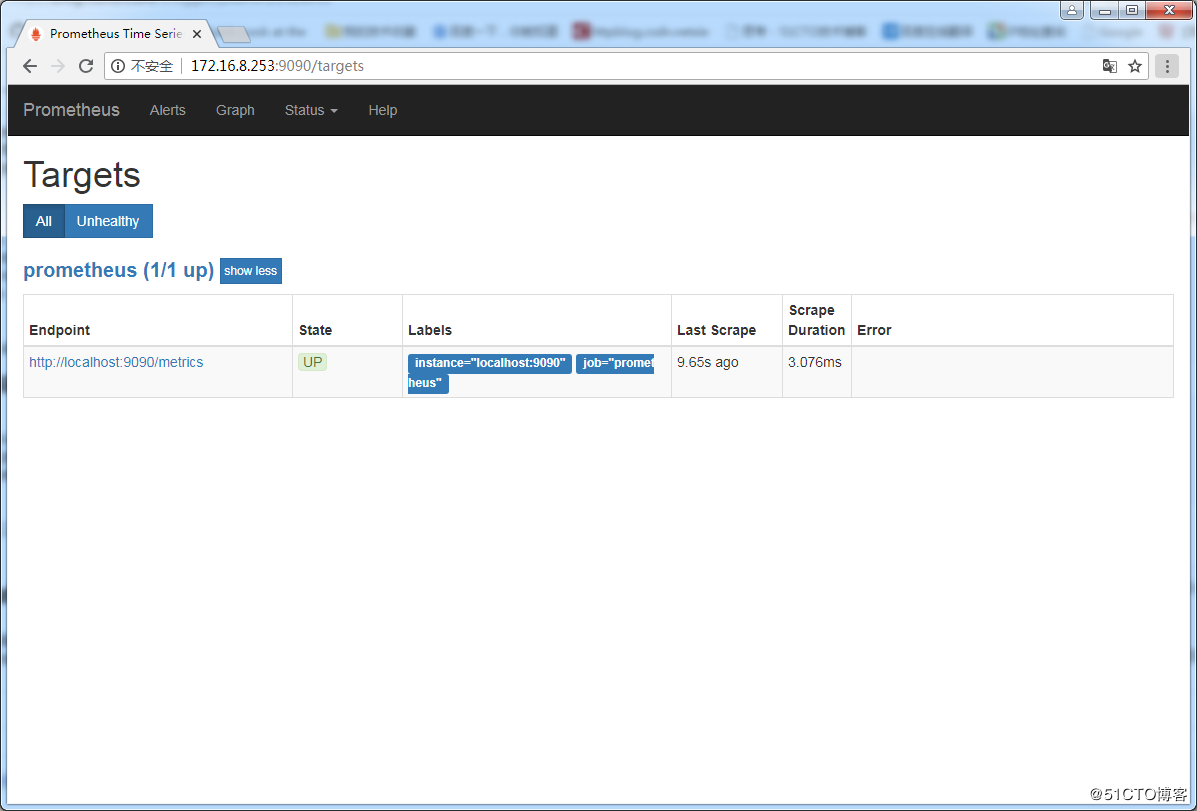Select the All targets filter
Screen dimensions: 1197x811
pos(43,220)
